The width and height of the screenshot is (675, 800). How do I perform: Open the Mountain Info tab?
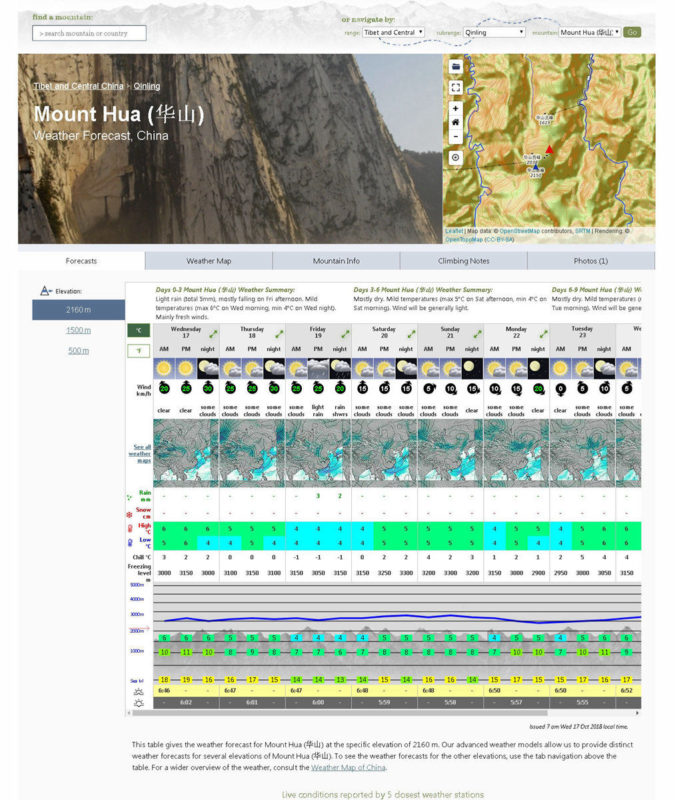tap(336, 261)
